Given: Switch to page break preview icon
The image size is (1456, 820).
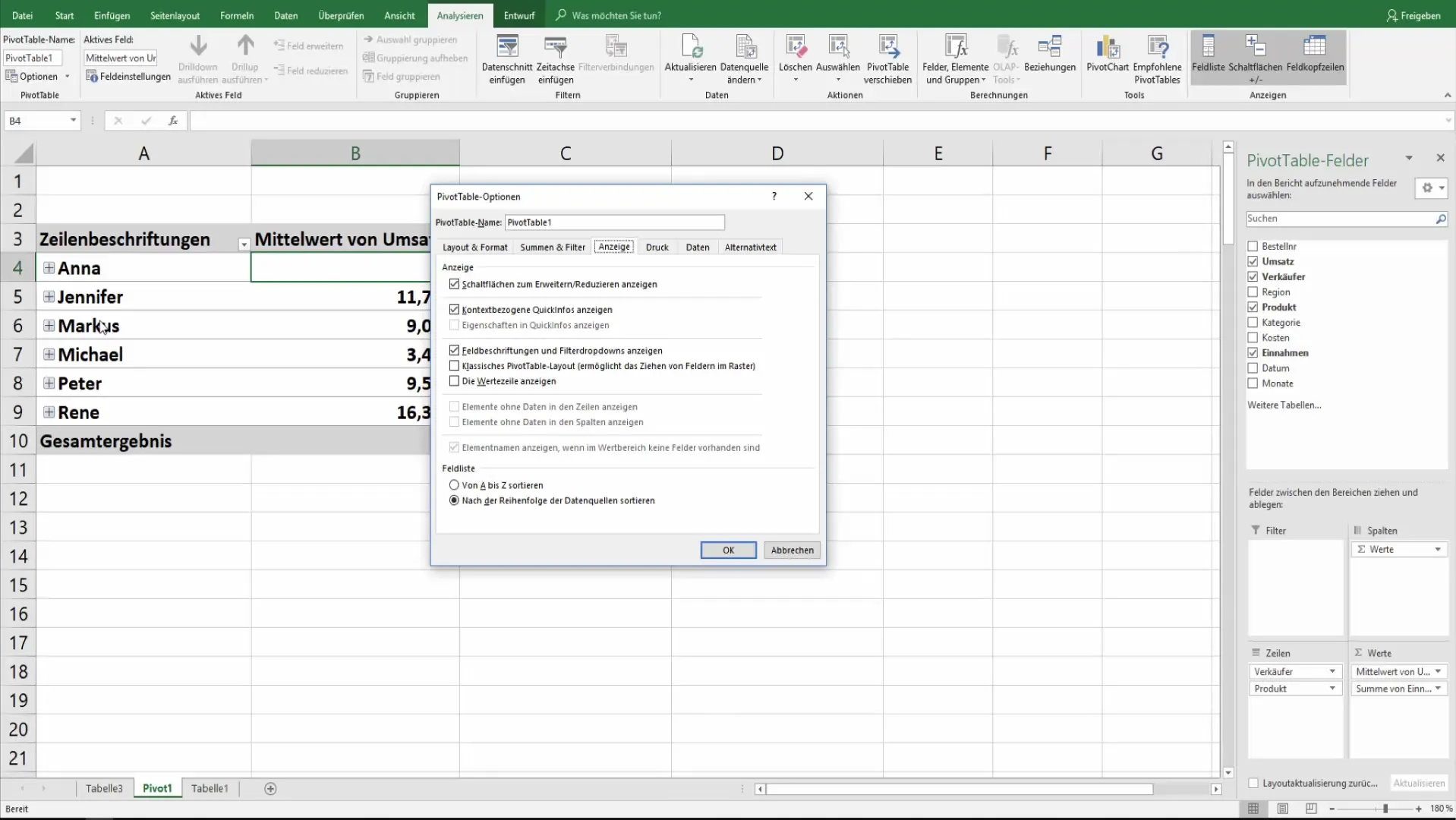Looking at the screenshot, I should tap(1311, 809).
